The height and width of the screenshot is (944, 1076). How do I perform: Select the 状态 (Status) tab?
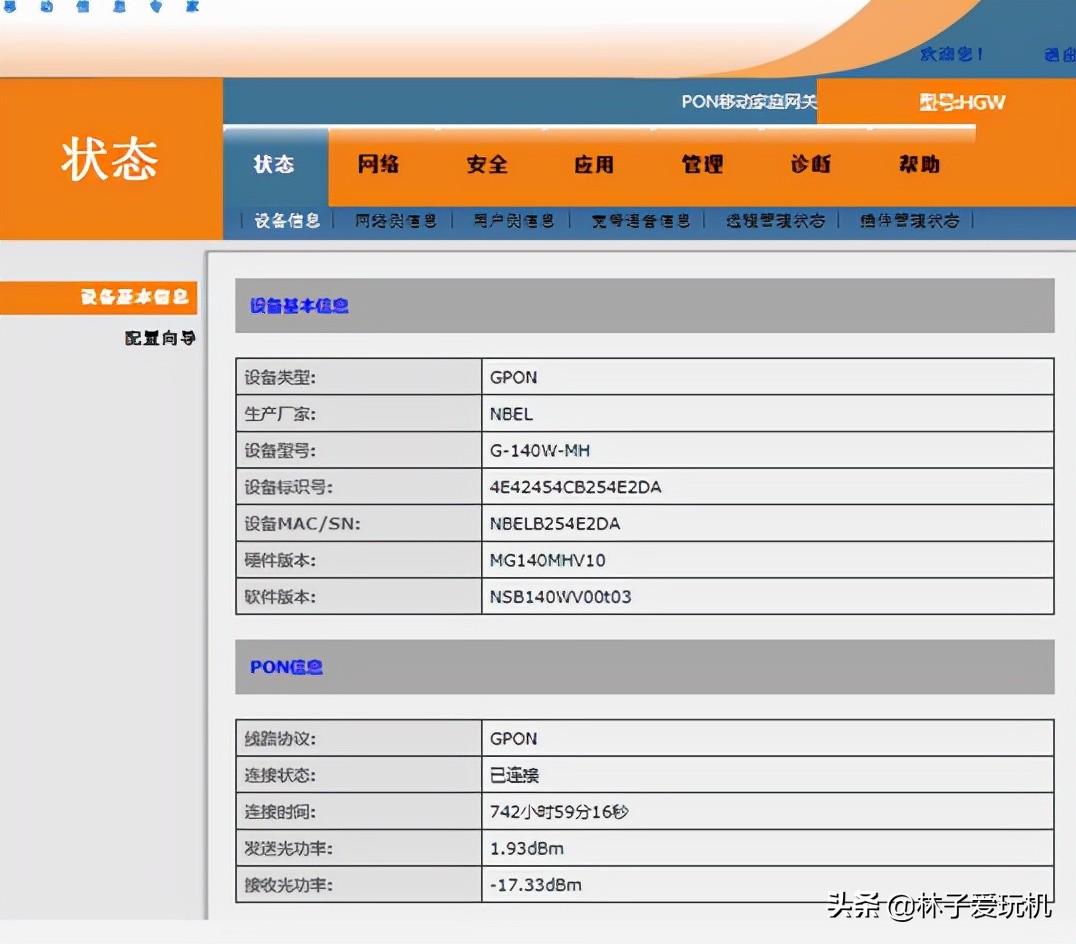(x=273, y=164)
